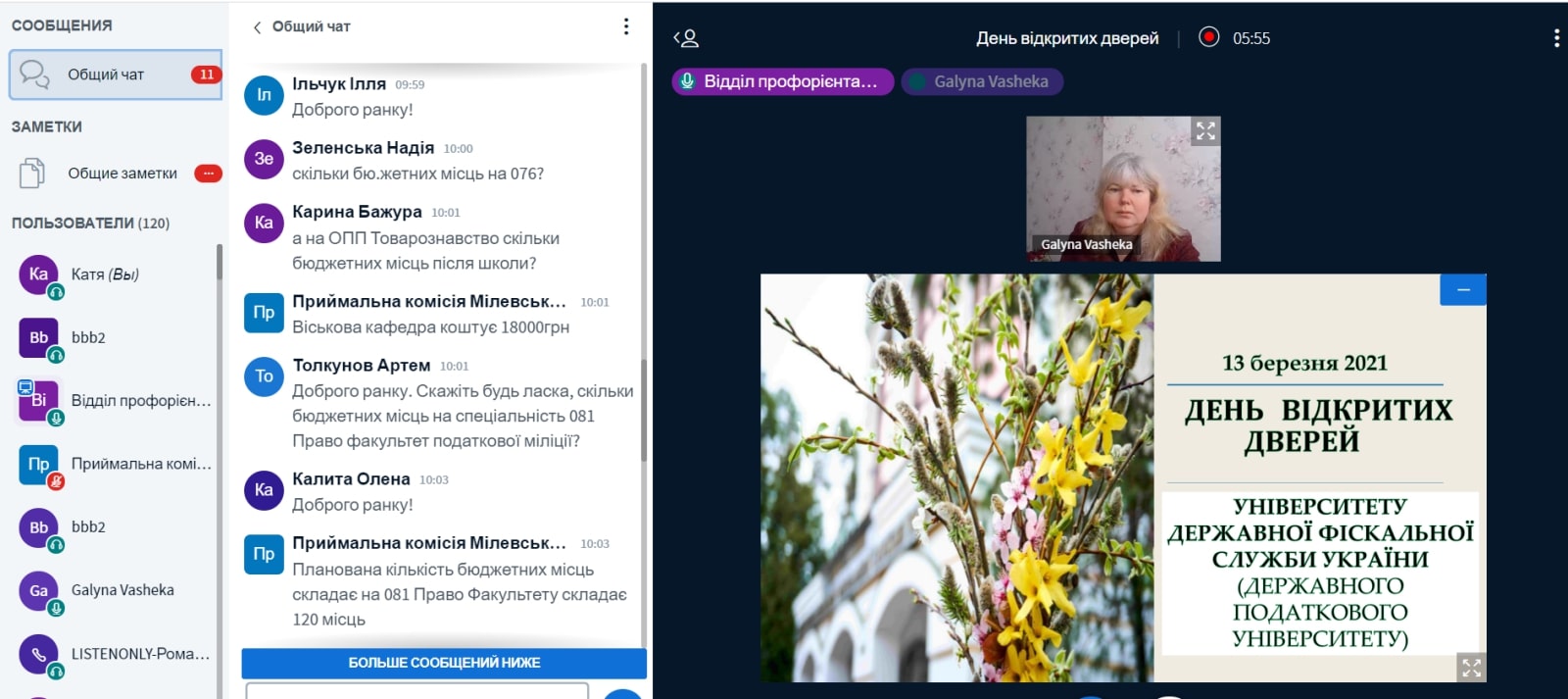Click the presentation slide День відкритих дверей
1568x699 pixels.
coord(1123,477)
